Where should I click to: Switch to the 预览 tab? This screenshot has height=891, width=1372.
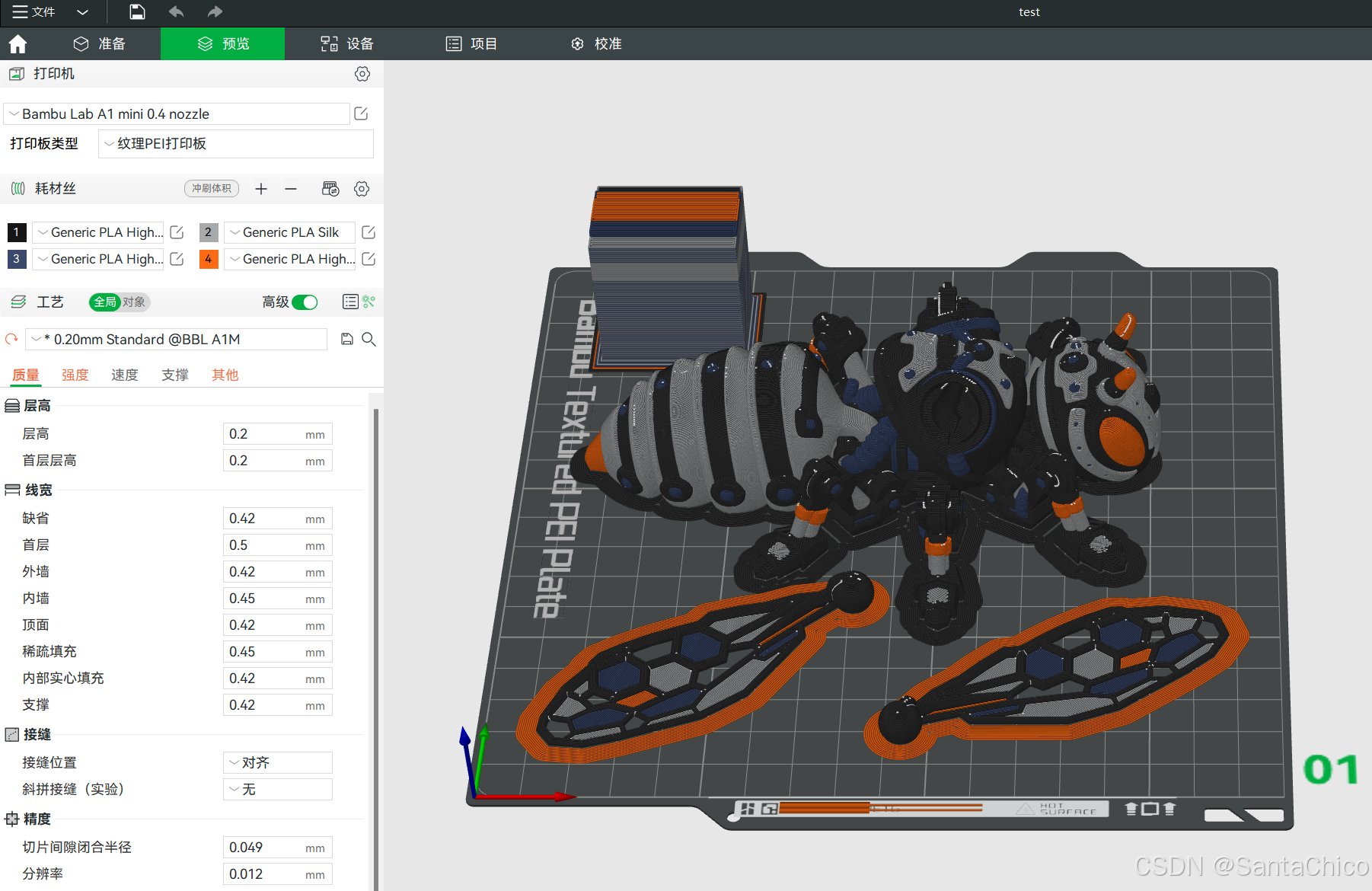(222, 43)
